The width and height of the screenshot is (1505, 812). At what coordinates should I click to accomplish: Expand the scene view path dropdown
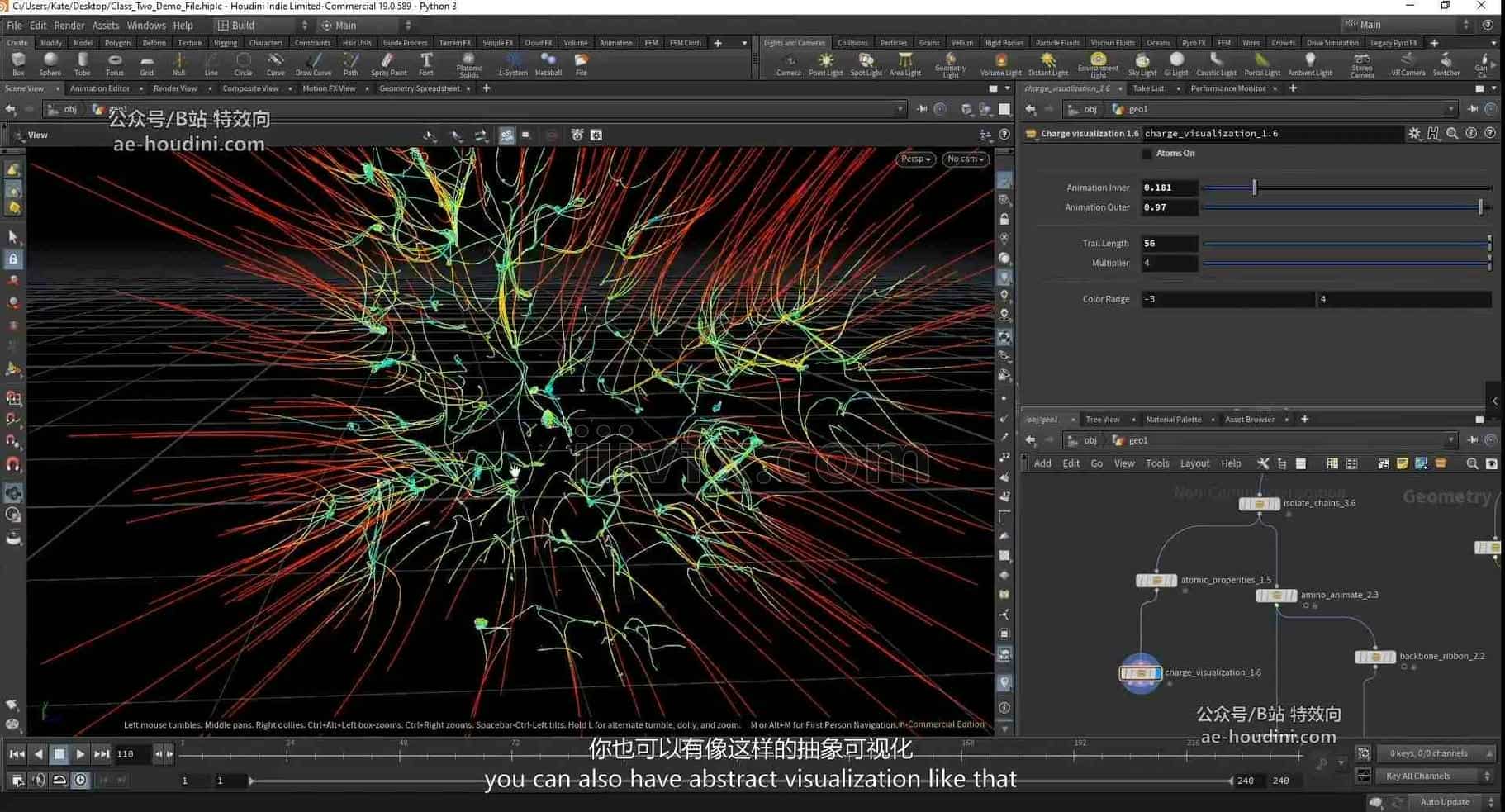pyautogui.click(x=900, y=109)
